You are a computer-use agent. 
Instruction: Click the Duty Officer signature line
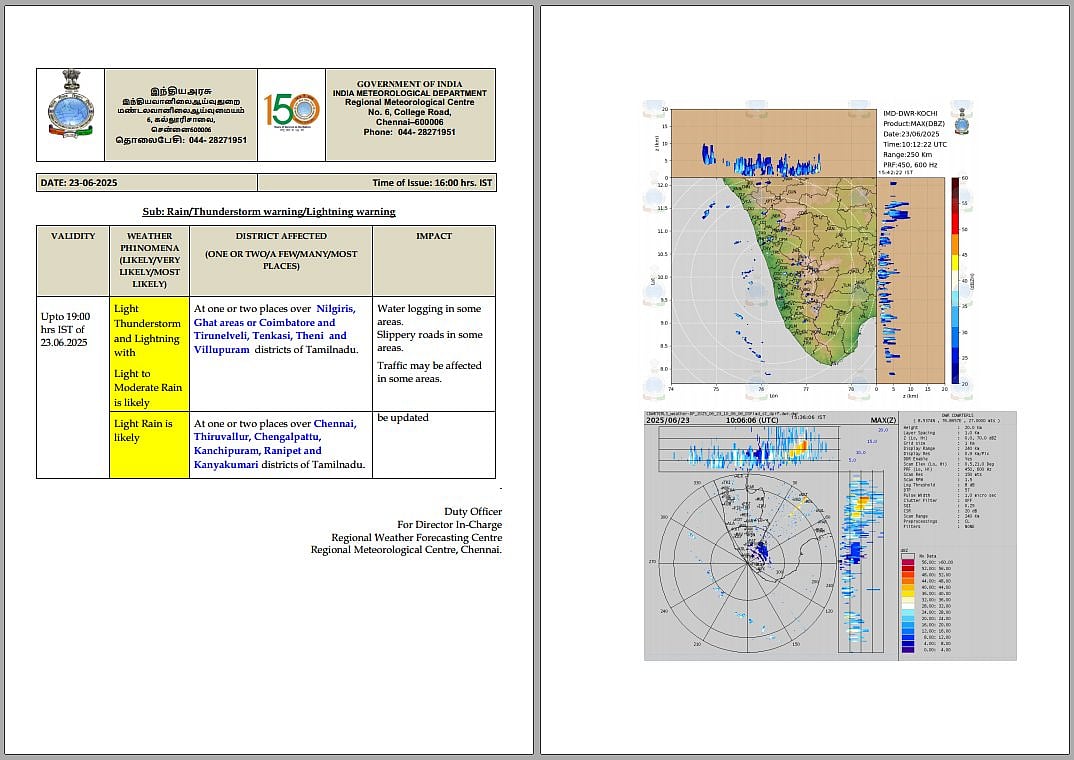473,511
